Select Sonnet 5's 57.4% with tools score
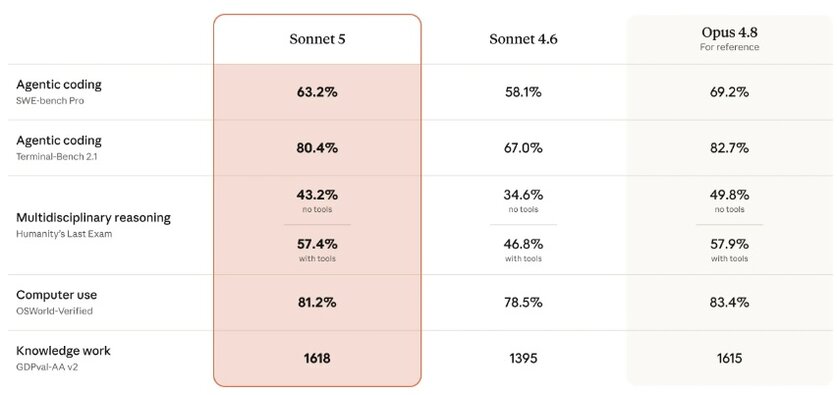Viewport: 839px width, 395px height. coord(317,244)
